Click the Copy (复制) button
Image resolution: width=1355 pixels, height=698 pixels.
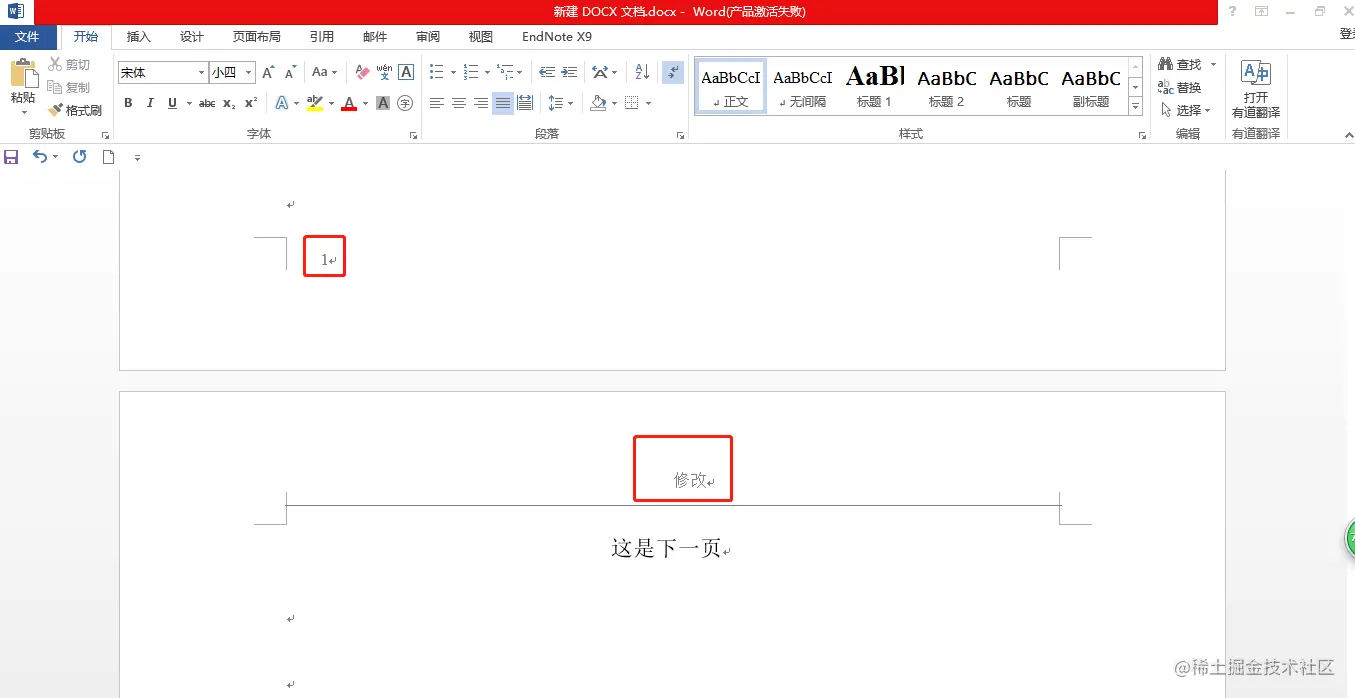point(69,87)
